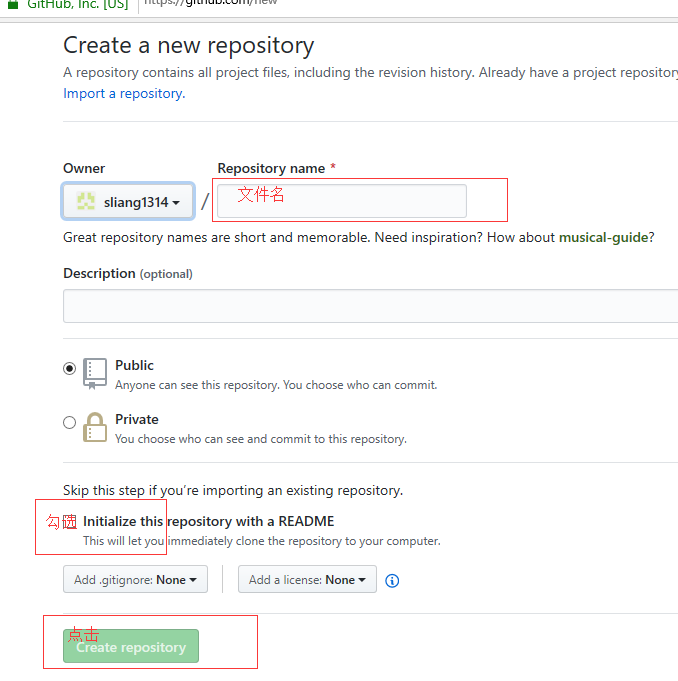Open the Add .gitignore dropdown
678x681 pixels.
point(135,579)
